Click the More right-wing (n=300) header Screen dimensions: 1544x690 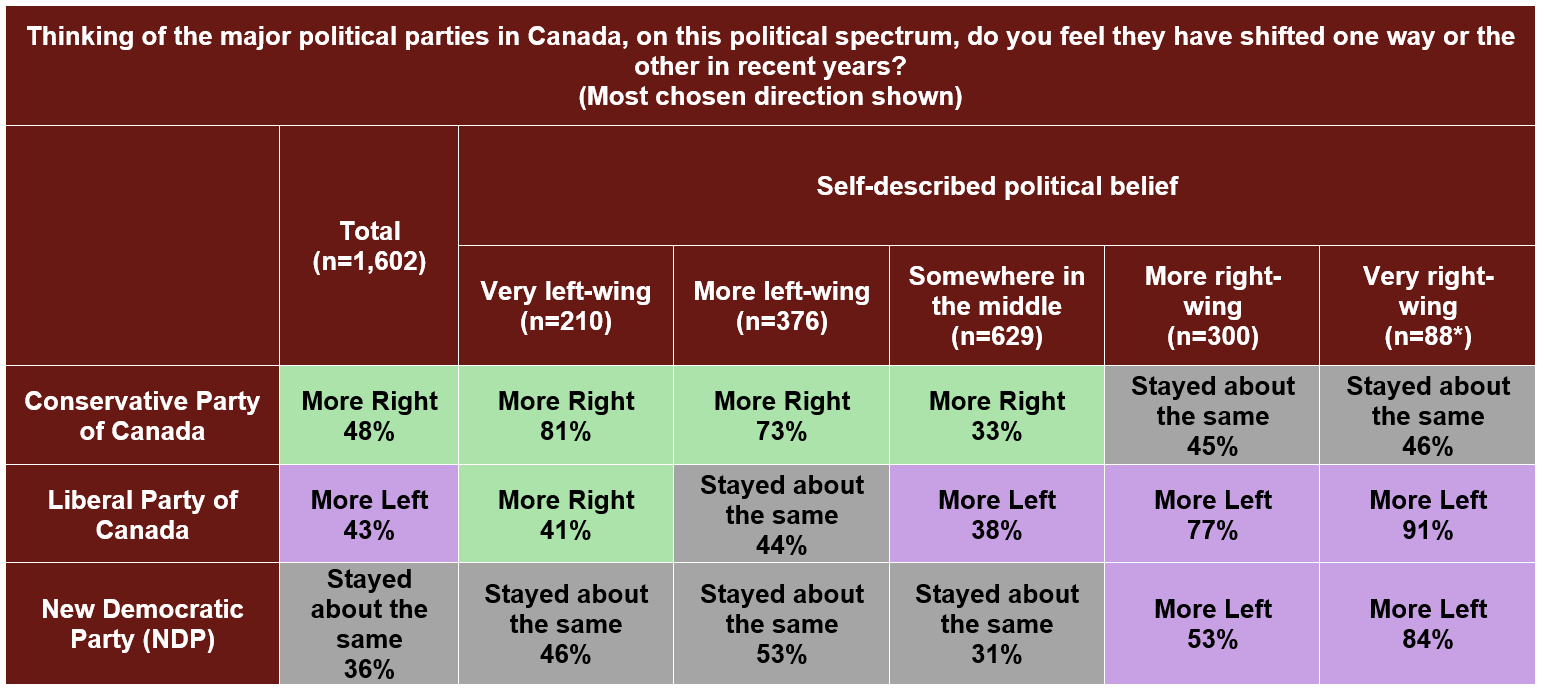(x=1212, y=306)
